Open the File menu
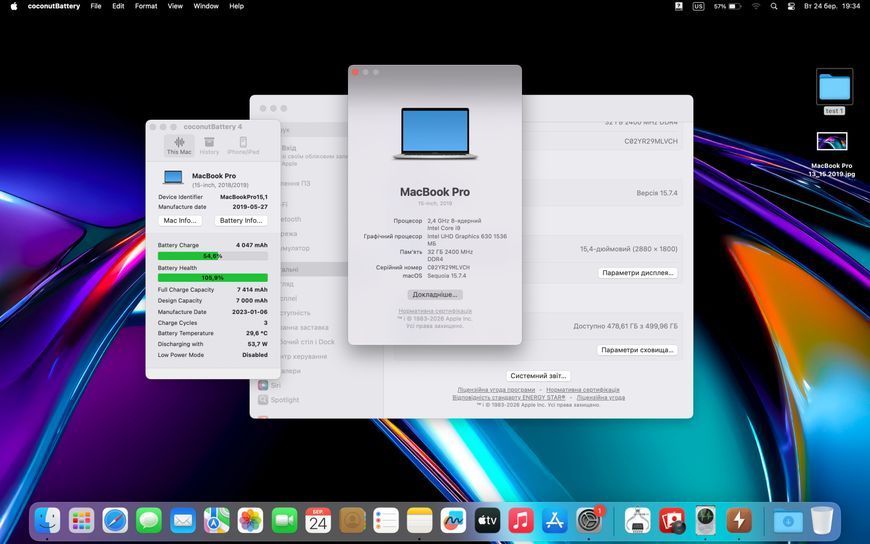 pyautogui.click(x=96, y=6)
